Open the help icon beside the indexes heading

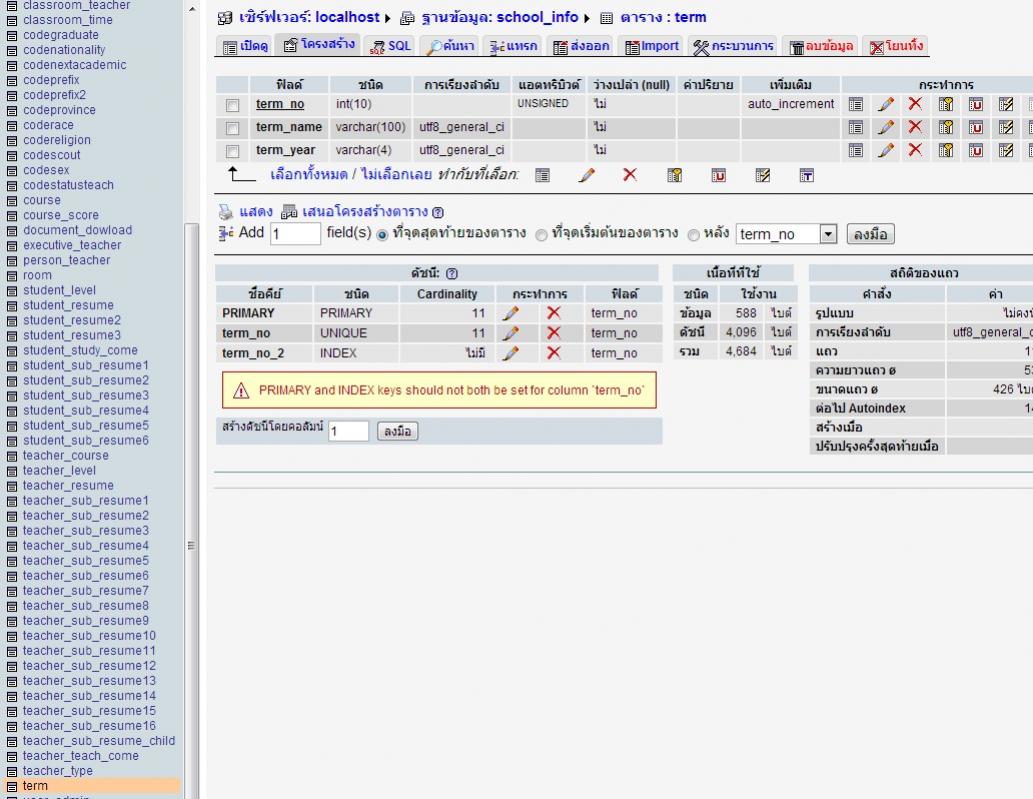[x=452, y=273]
